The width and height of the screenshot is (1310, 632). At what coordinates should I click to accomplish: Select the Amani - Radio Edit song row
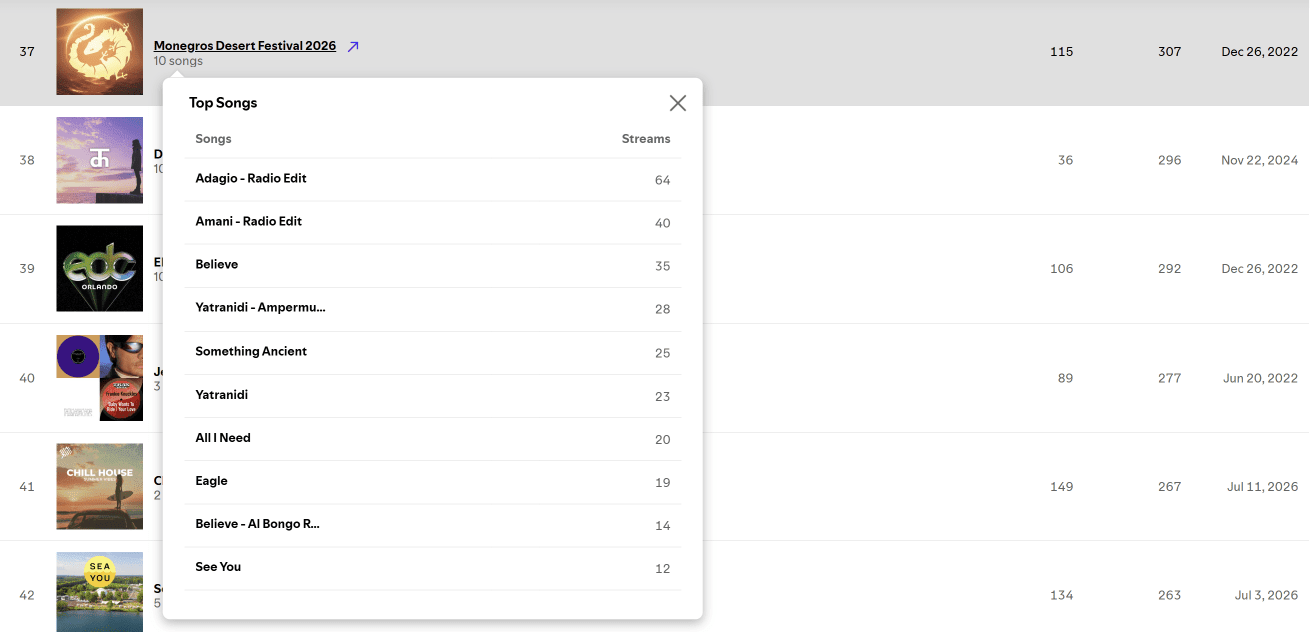433,222
